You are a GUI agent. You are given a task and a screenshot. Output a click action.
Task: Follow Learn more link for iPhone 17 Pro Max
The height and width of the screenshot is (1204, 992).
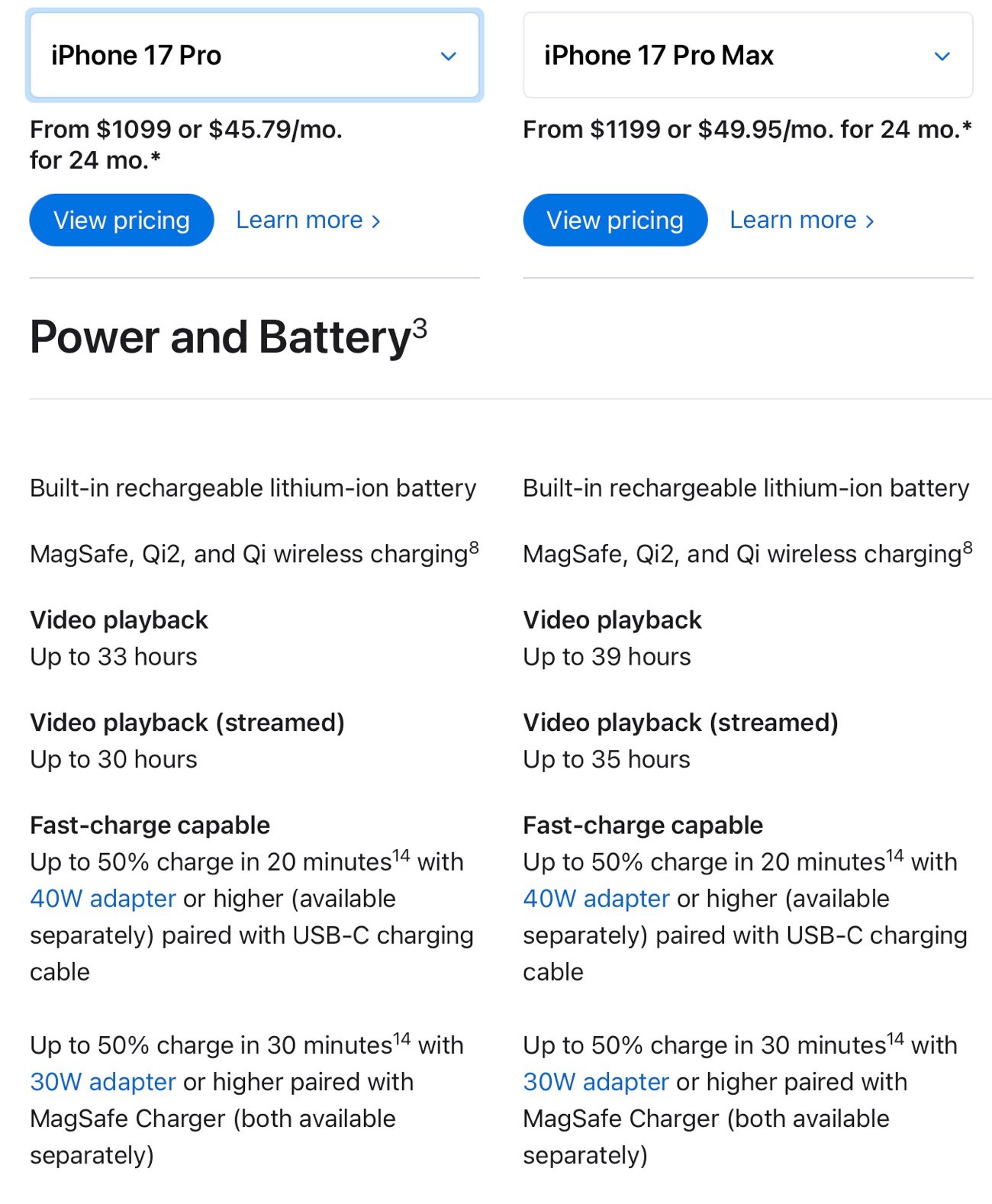coord(802,220)
